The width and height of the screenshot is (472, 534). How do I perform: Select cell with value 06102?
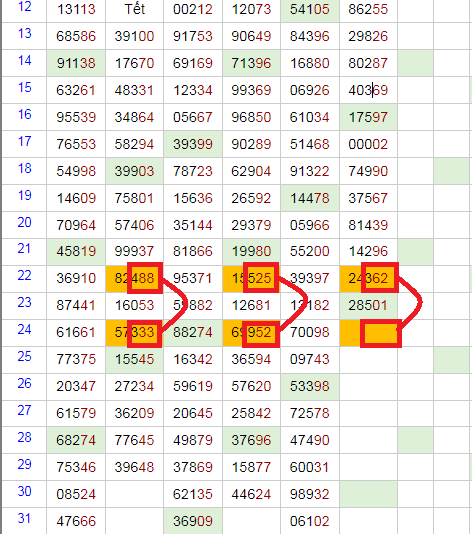pos(310,521)
